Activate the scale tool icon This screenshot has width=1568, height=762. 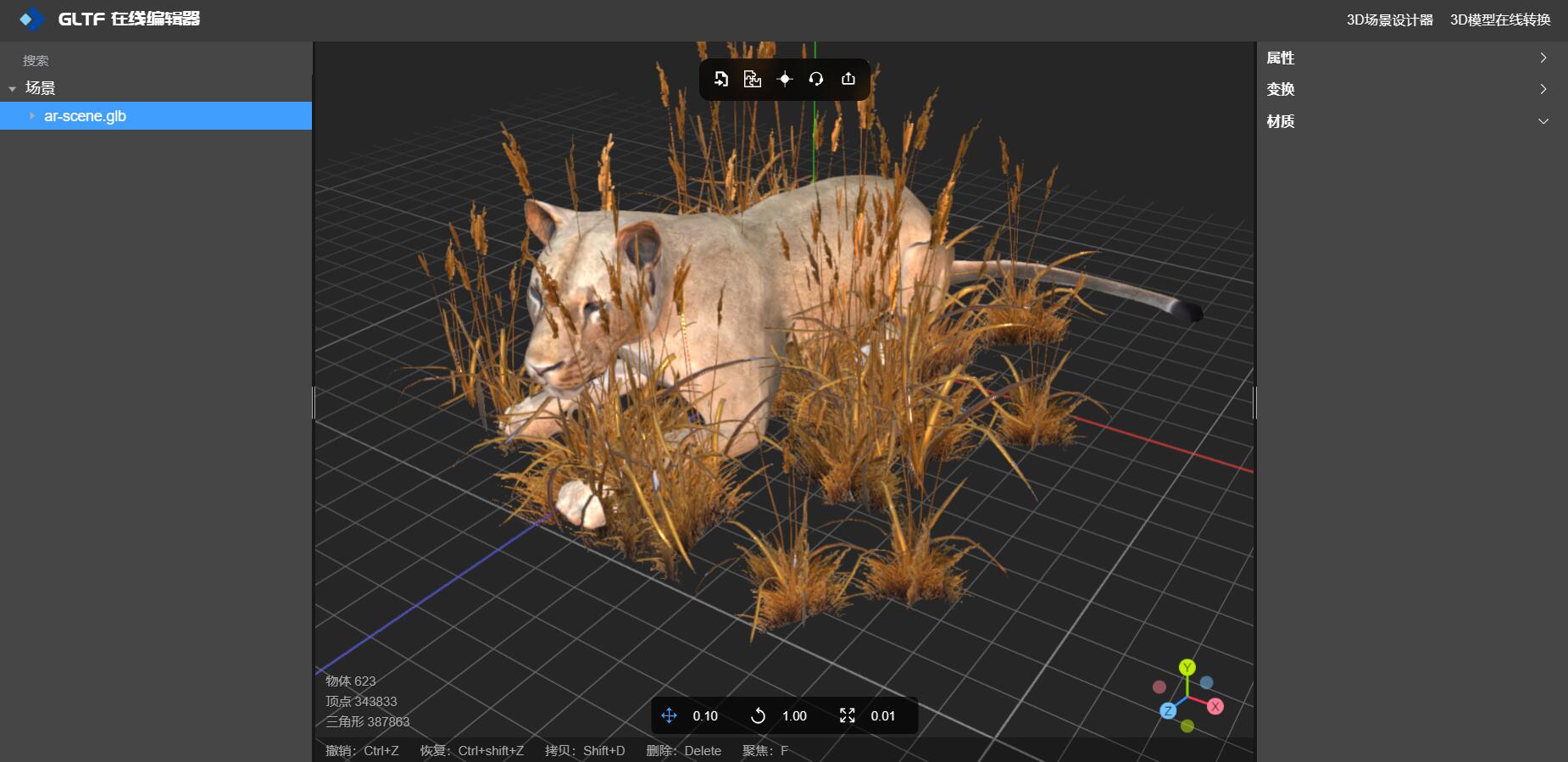pos(847,715)
